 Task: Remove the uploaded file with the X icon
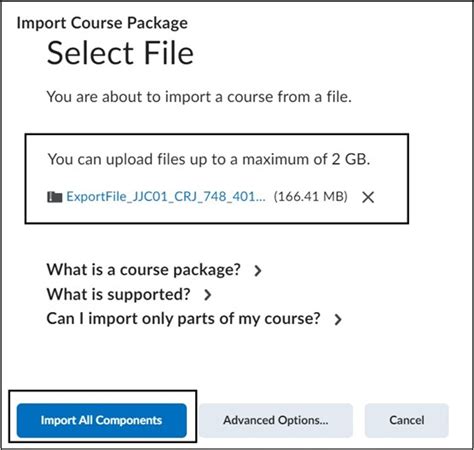click(368, 197)
